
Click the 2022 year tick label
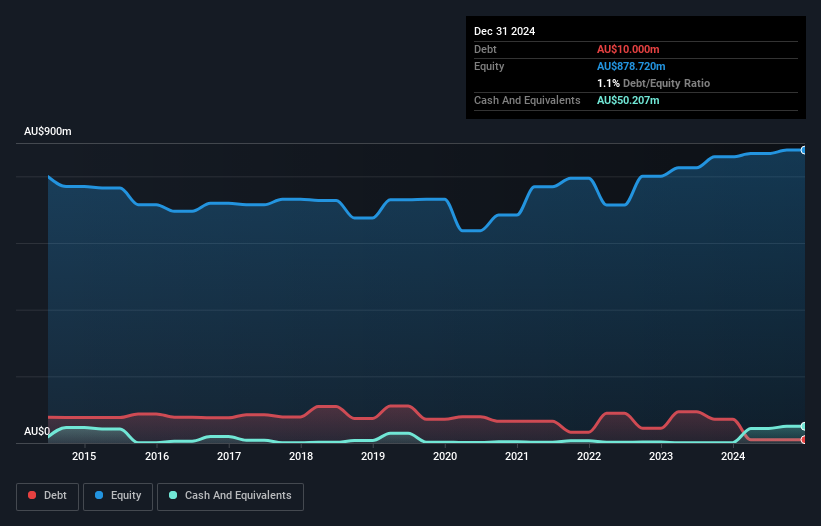pos(589,457)
